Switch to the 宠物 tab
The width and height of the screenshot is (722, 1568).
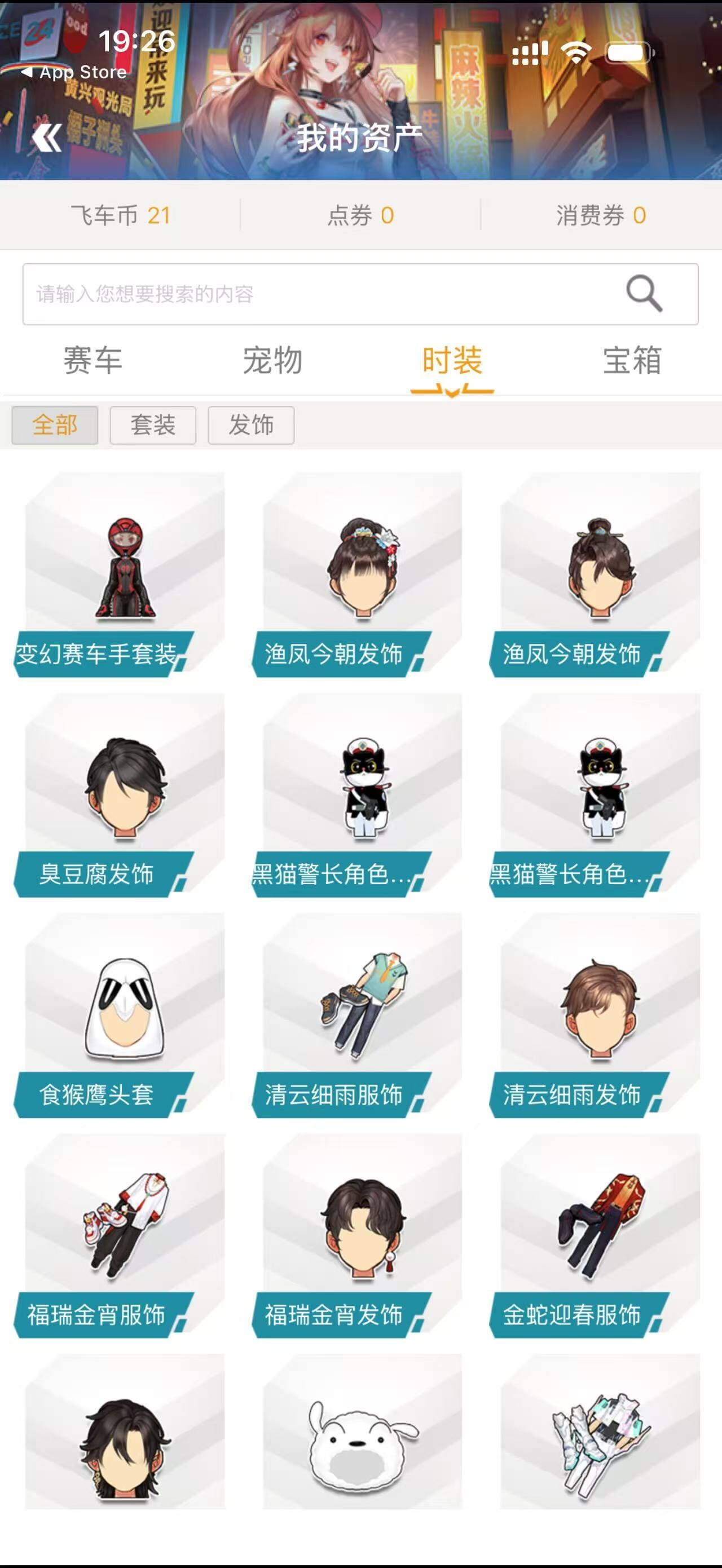tap(273, 360)
